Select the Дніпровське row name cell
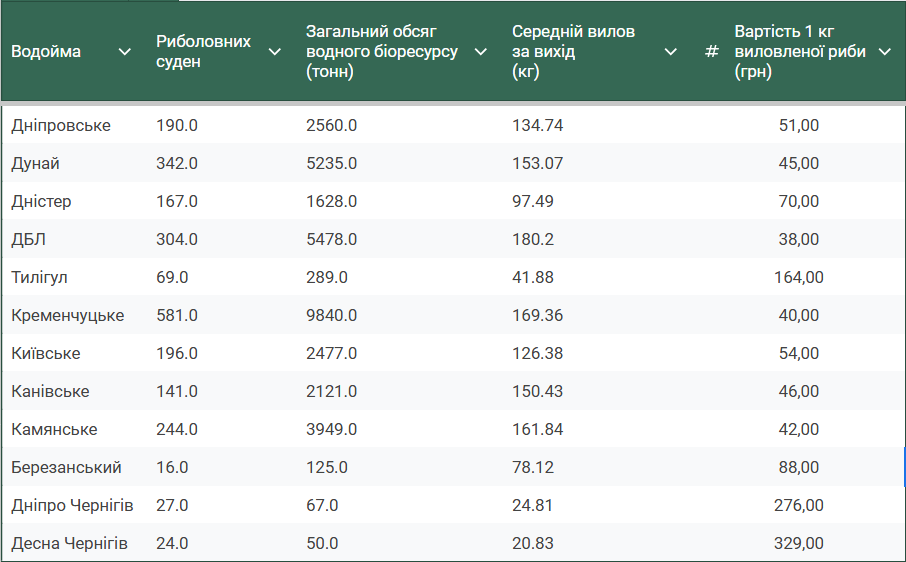 [x=61, y=125]
